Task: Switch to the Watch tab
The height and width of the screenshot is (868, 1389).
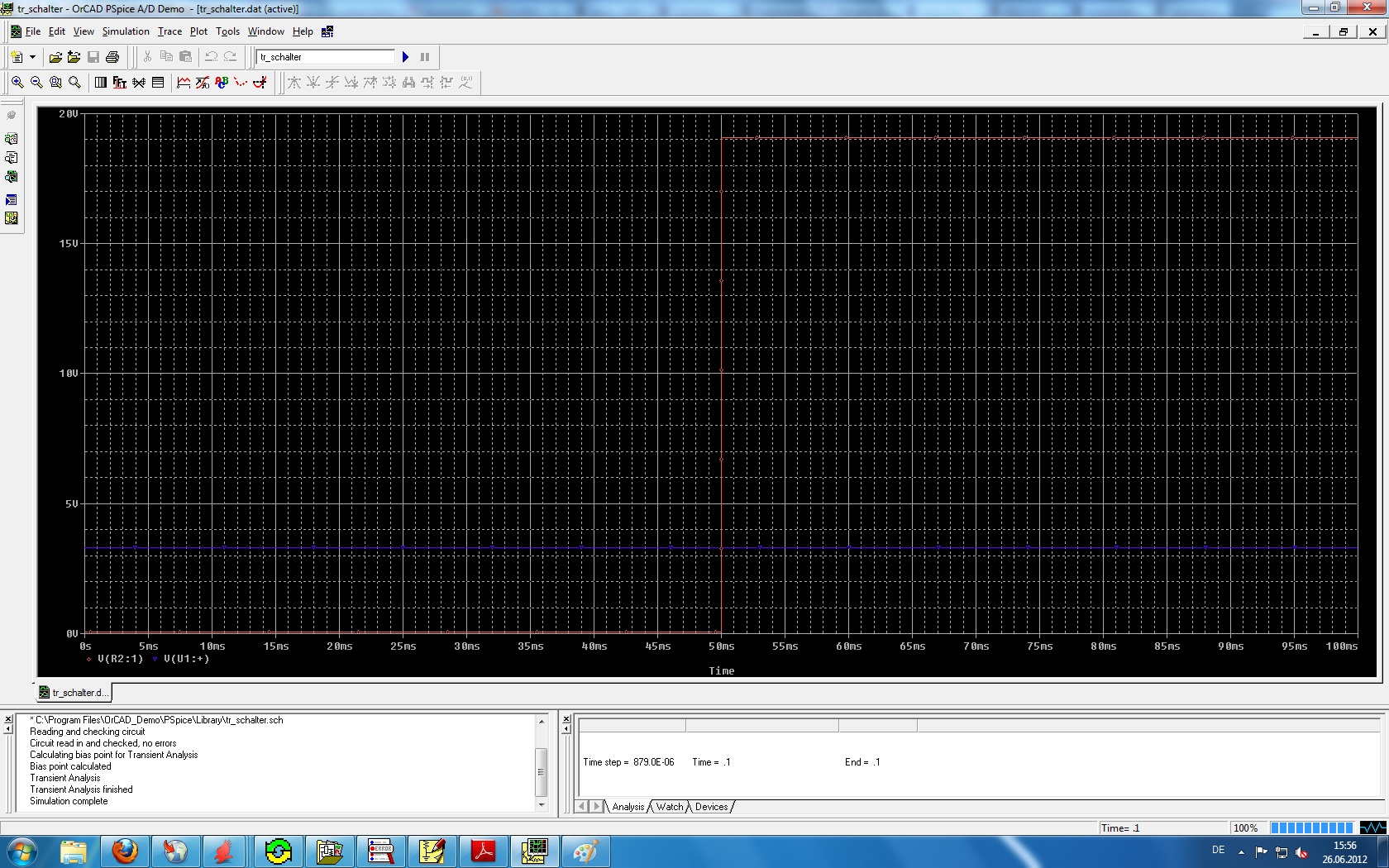Action: click(670, 807)
